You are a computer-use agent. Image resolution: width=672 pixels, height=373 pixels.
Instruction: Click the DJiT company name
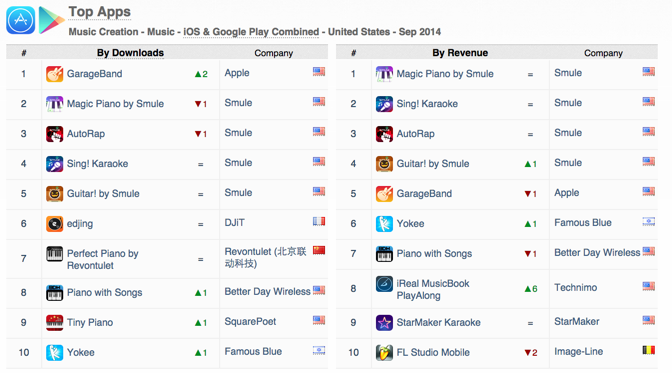point(234,223)
